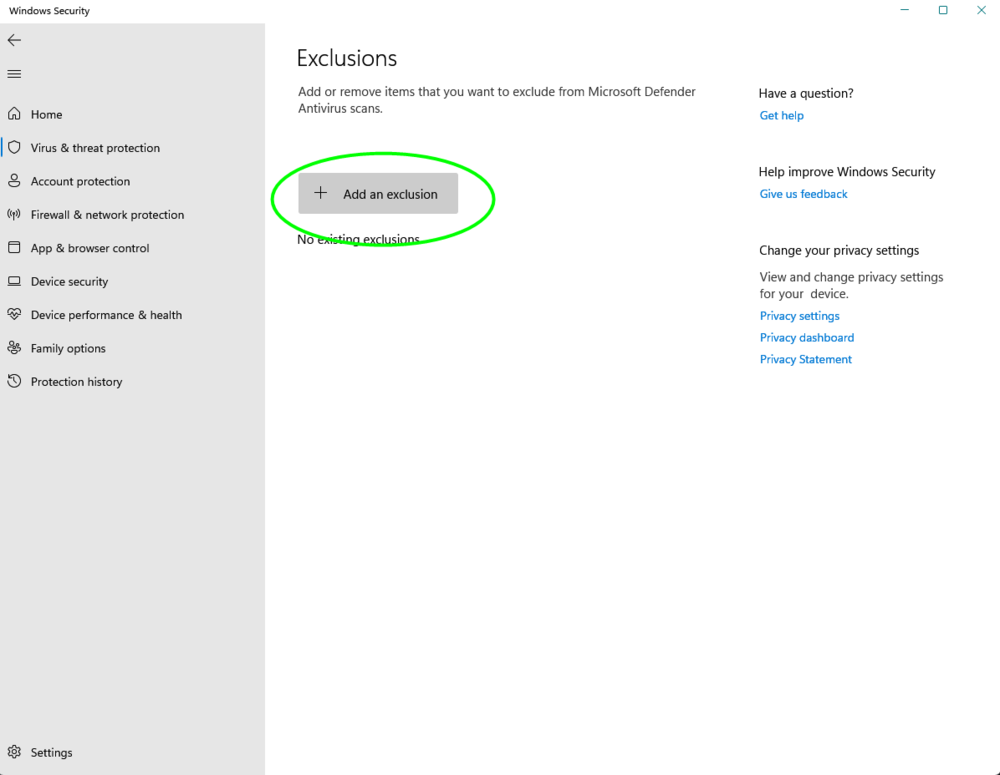Read the Privacy Statement link
Screen dimensions: 1000x775
click(x=805, y=360)
